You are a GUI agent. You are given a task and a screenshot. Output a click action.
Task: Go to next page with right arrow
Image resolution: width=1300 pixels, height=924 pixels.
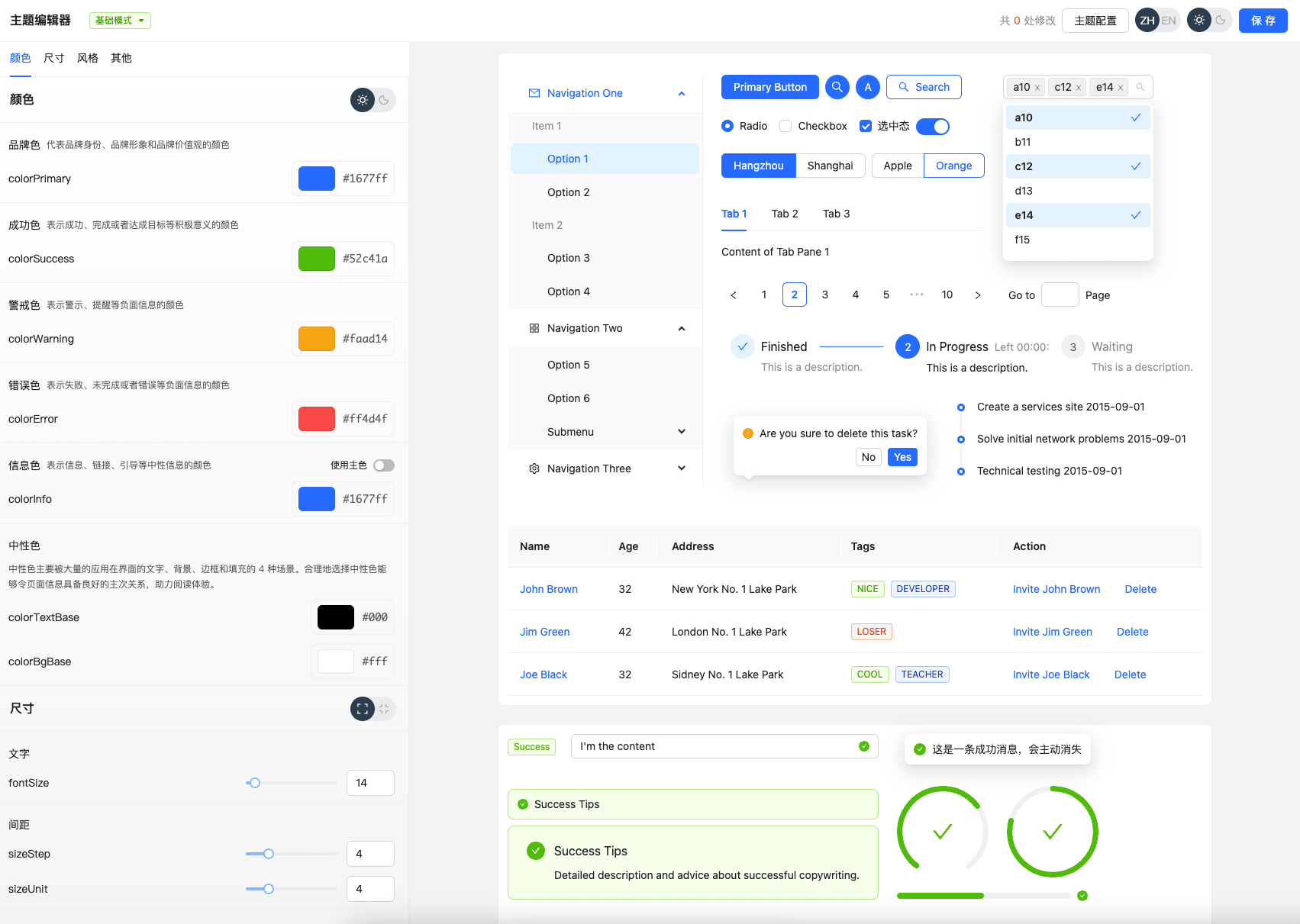(x=978, y=295)
